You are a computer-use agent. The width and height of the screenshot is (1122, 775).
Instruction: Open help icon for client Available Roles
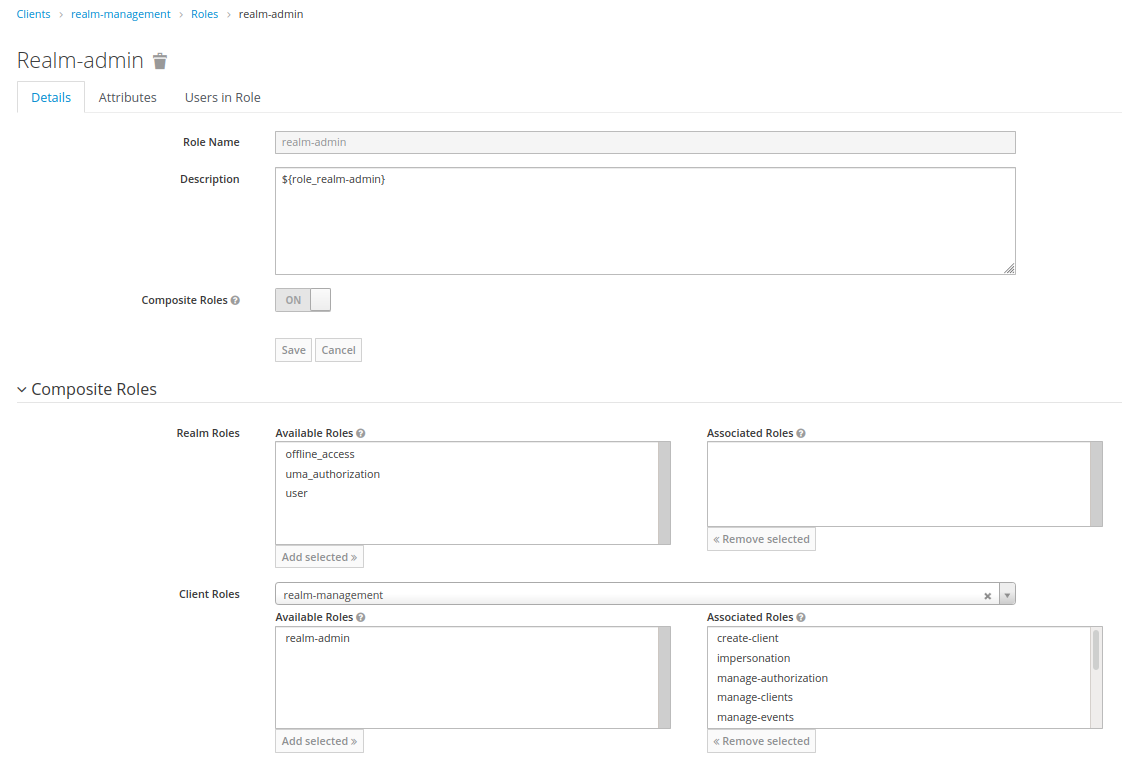[360, 616]
